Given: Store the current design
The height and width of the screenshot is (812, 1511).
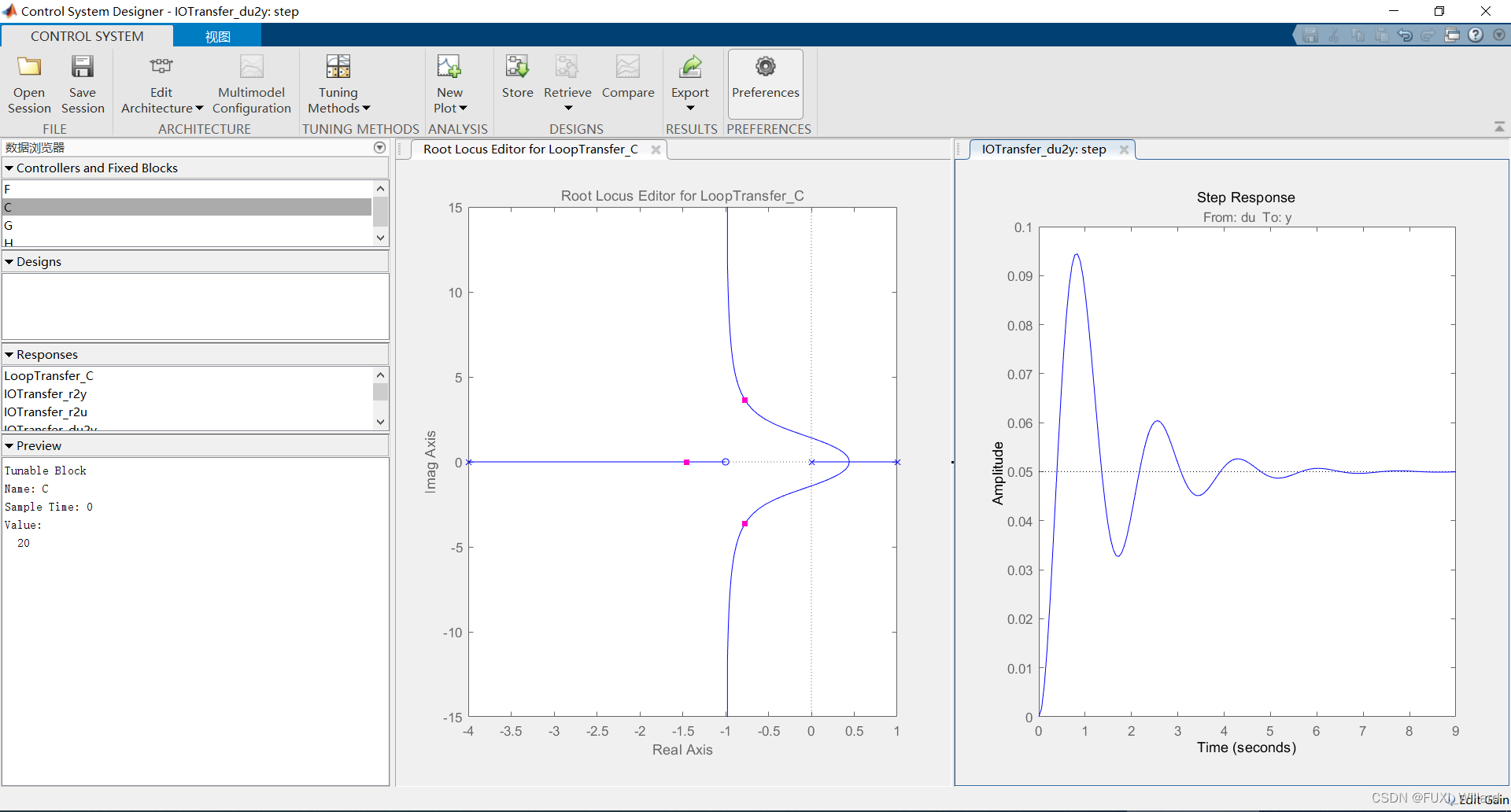Looking at the screenshot, I should [517, 76].
